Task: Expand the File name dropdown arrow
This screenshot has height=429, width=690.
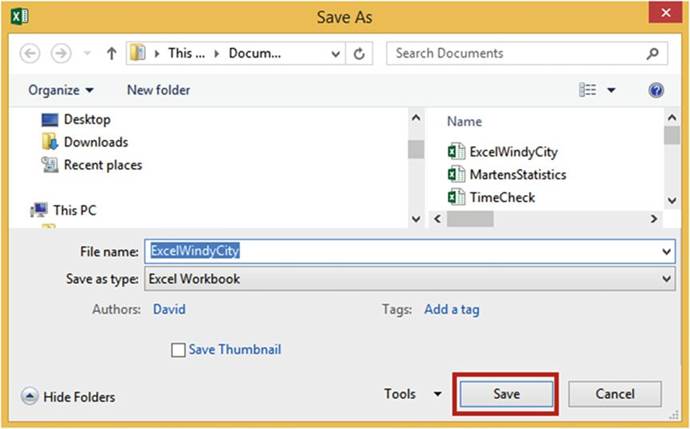Action: (667, 252)
